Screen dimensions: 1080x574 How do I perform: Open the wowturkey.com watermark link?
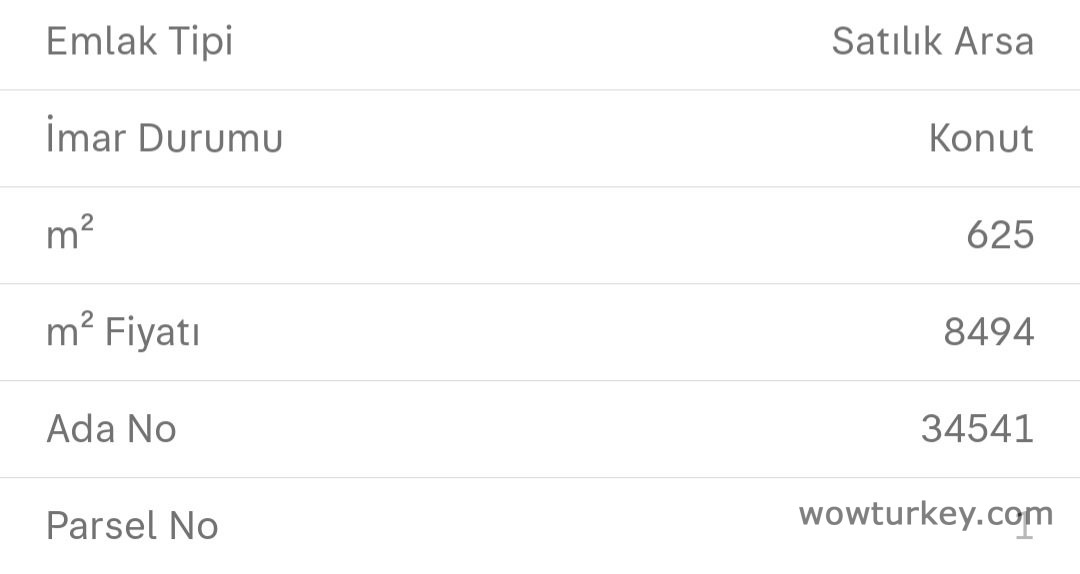[x=925, y=514]
